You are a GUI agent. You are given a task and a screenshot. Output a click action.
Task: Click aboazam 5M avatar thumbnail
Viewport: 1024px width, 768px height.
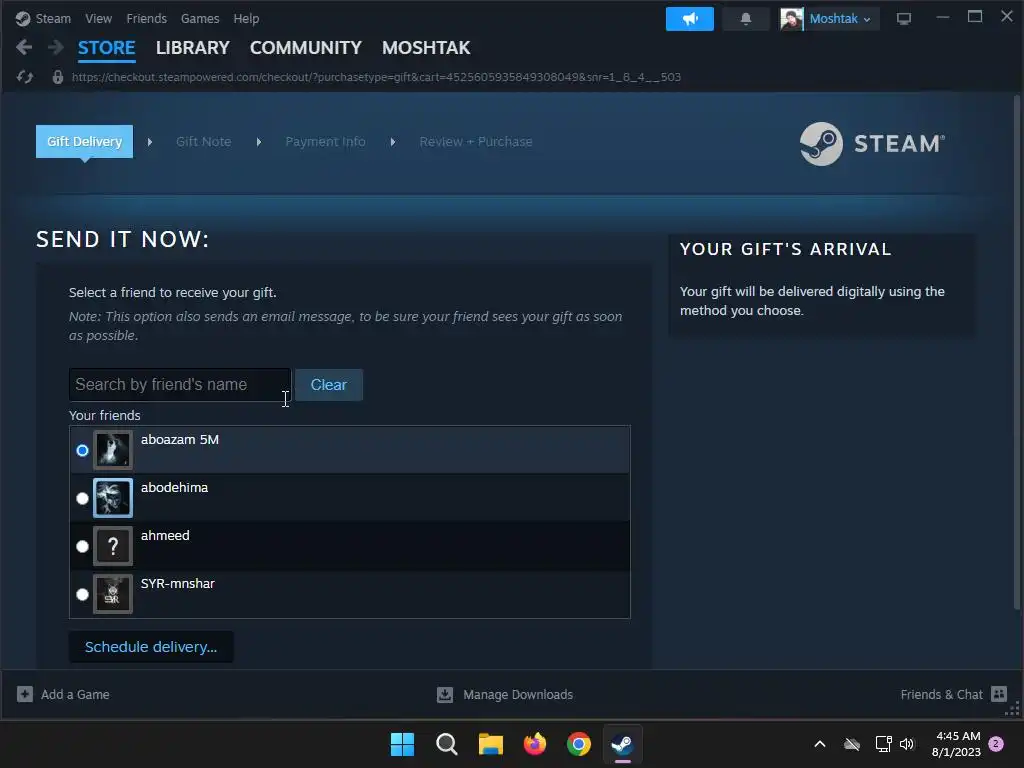coord(112,450)
